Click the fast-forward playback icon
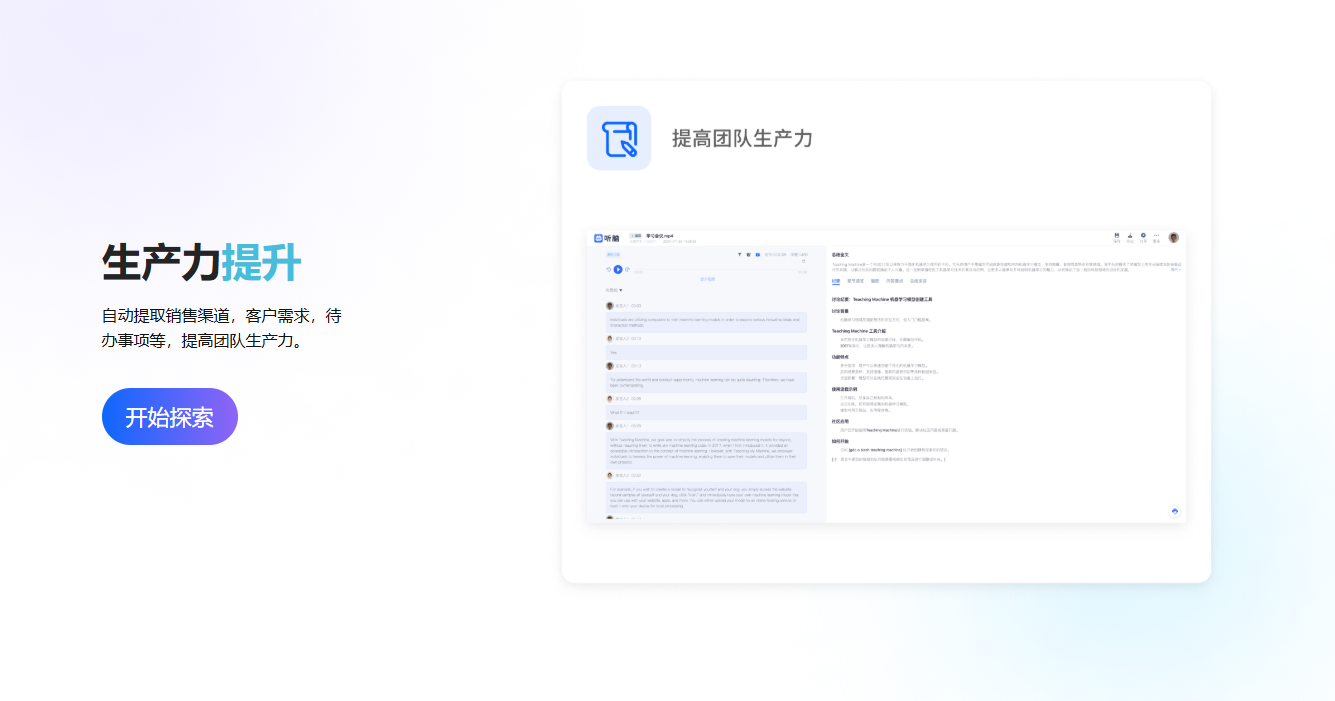The image size is (1335, 701). [x=628, y=269]
